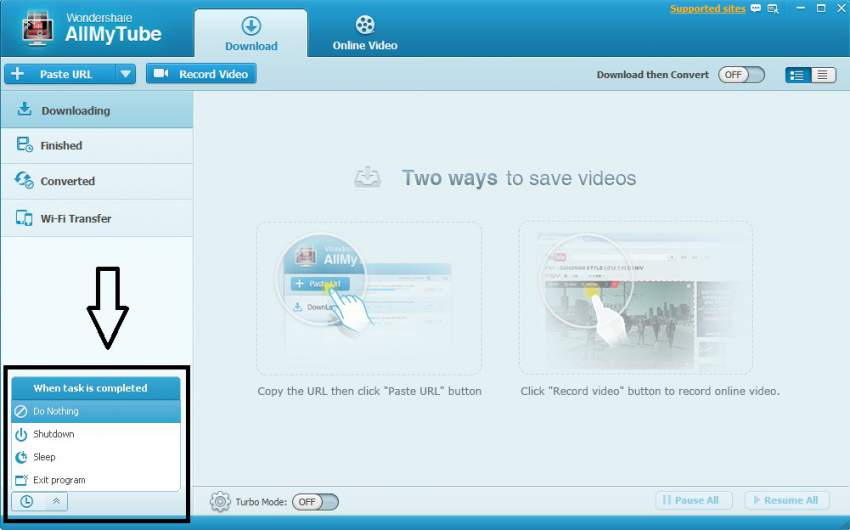Switch to detailed list view icon
Viewport: 850px width, 530px height.
[798, 75]
